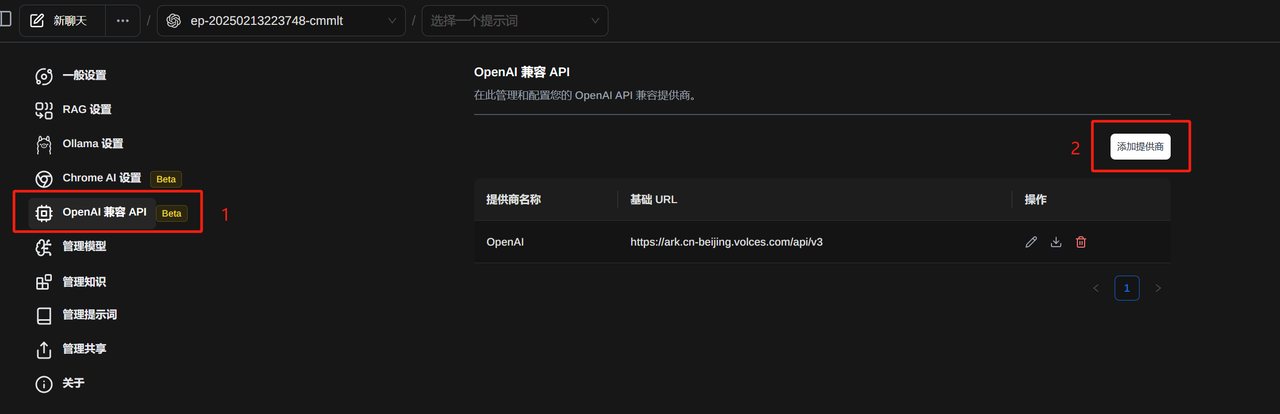Expand the 选择一个提示词 prompt dropdown

tap(515, 21)
